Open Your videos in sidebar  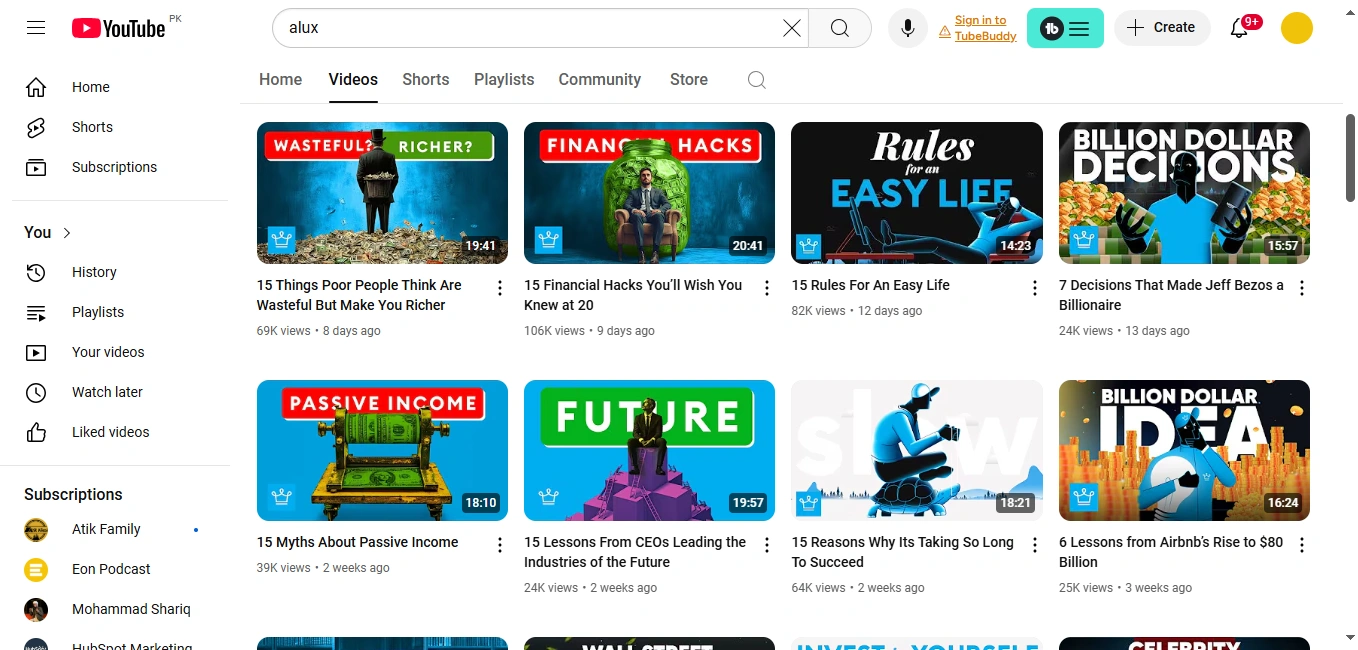pyautogui.click(x=120, y=352)
